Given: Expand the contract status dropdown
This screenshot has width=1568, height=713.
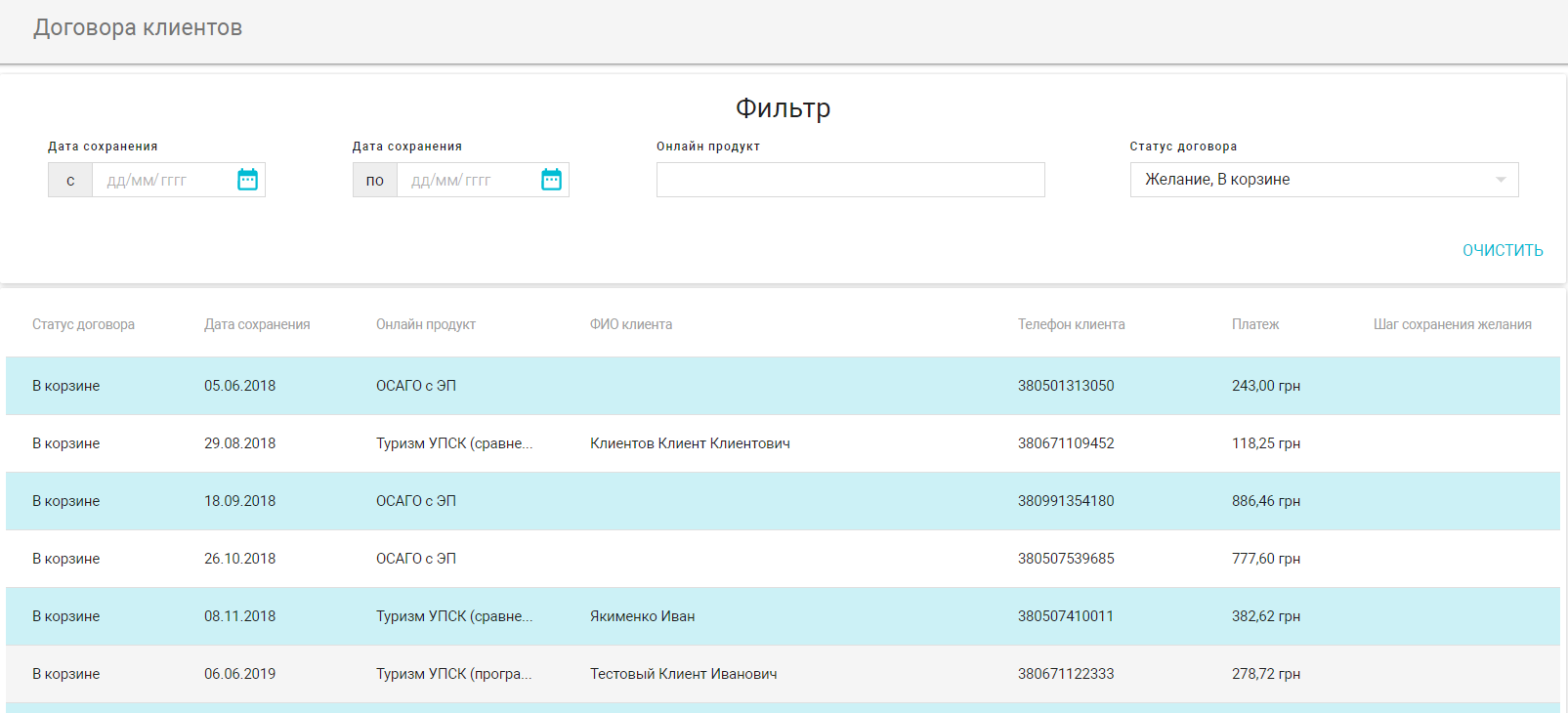Looking at the screenshot, I should click(x=1500, y=180).
